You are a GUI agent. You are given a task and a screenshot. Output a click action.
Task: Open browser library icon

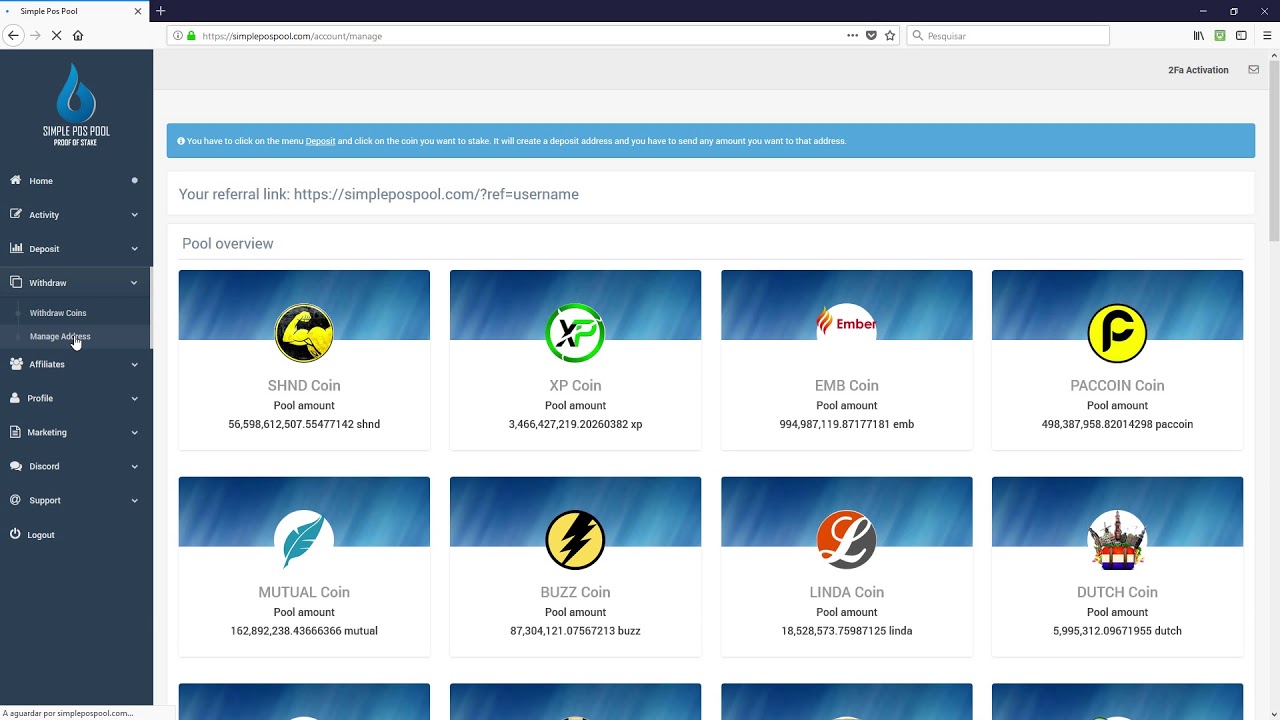1198,35
